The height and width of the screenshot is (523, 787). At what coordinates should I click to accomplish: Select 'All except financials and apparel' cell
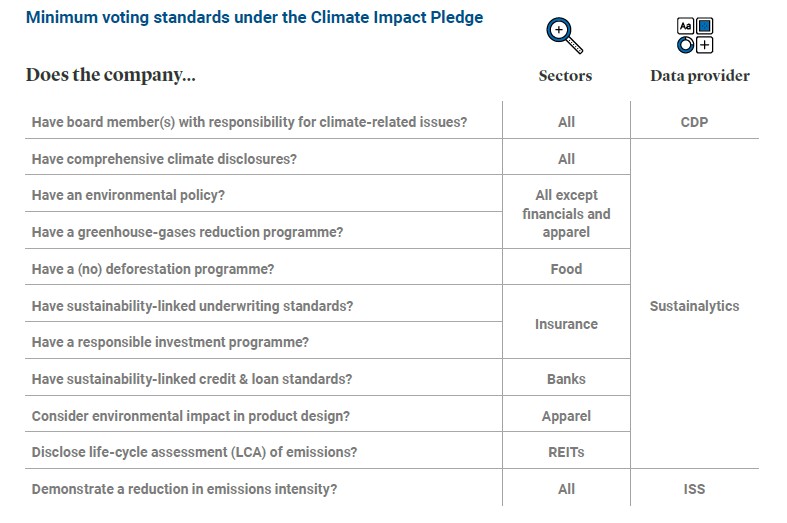[x=566, y=214]
